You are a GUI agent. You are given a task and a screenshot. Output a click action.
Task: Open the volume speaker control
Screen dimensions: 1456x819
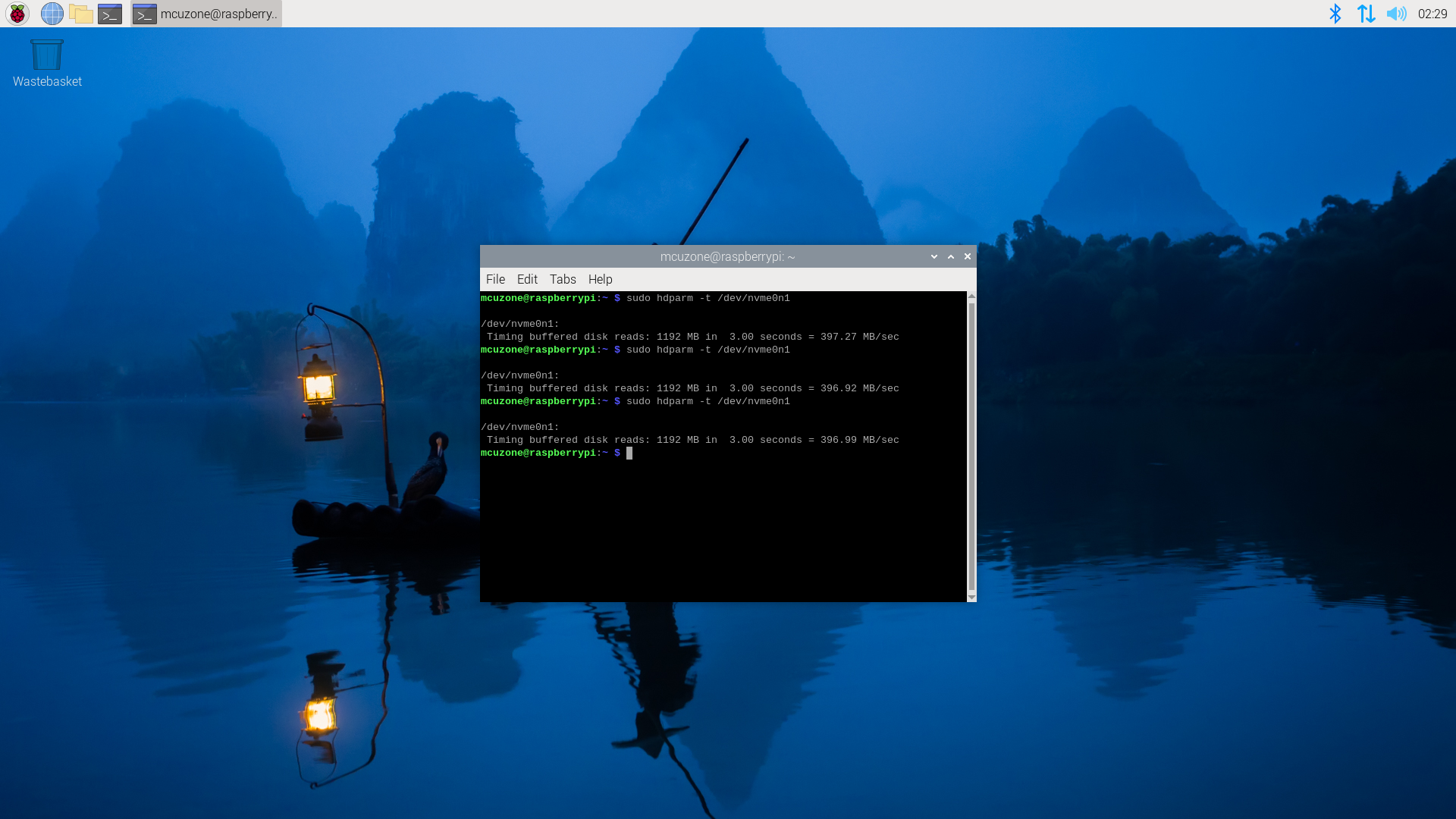1396,14
